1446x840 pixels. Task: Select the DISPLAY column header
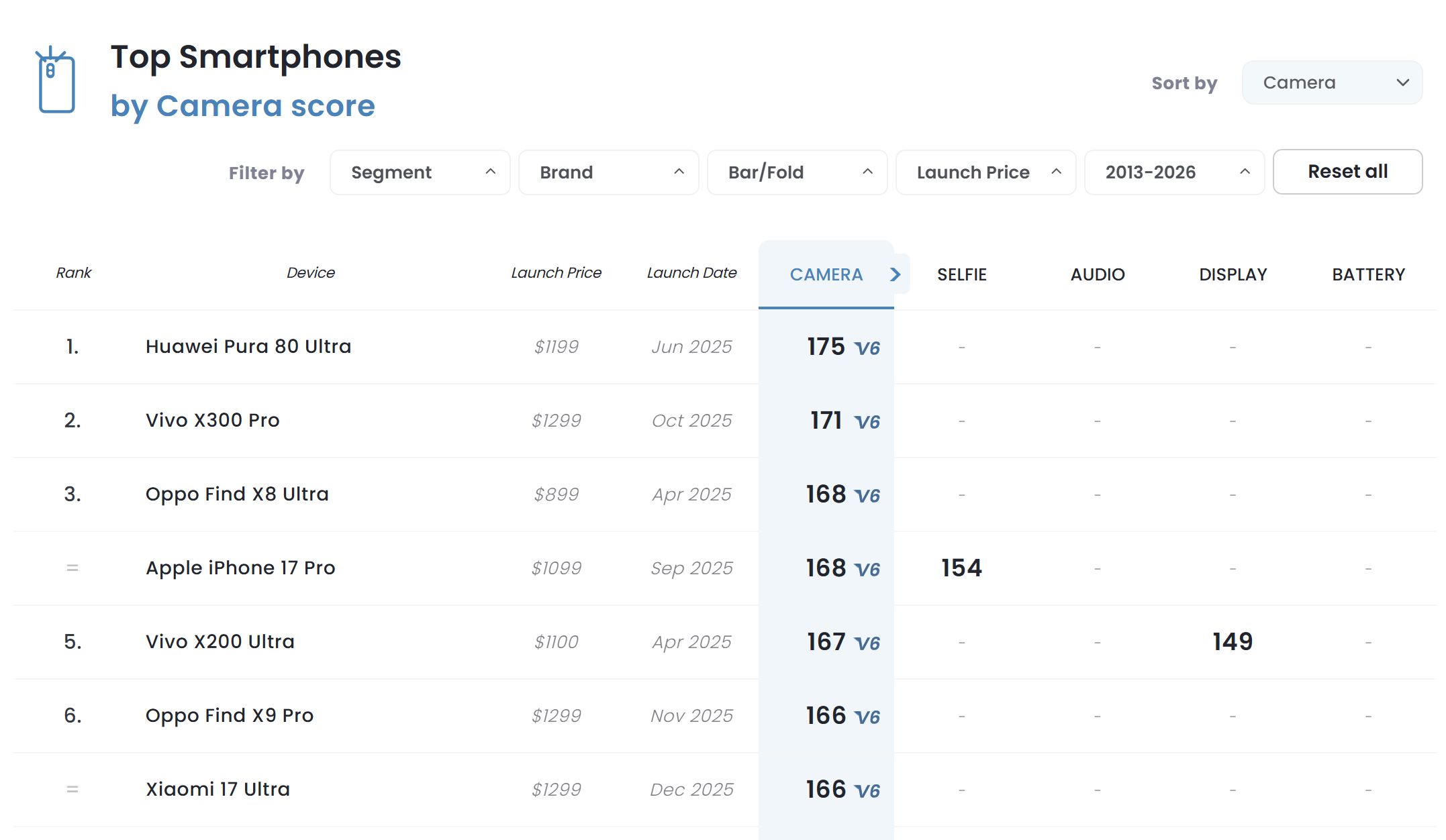[x=1233, y=274]
